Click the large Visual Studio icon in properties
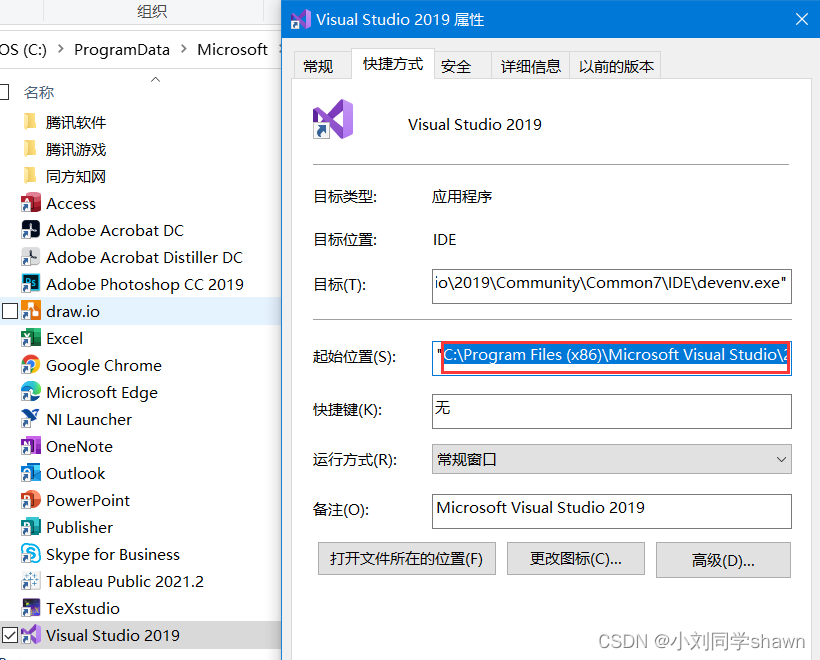 point(333,119)
